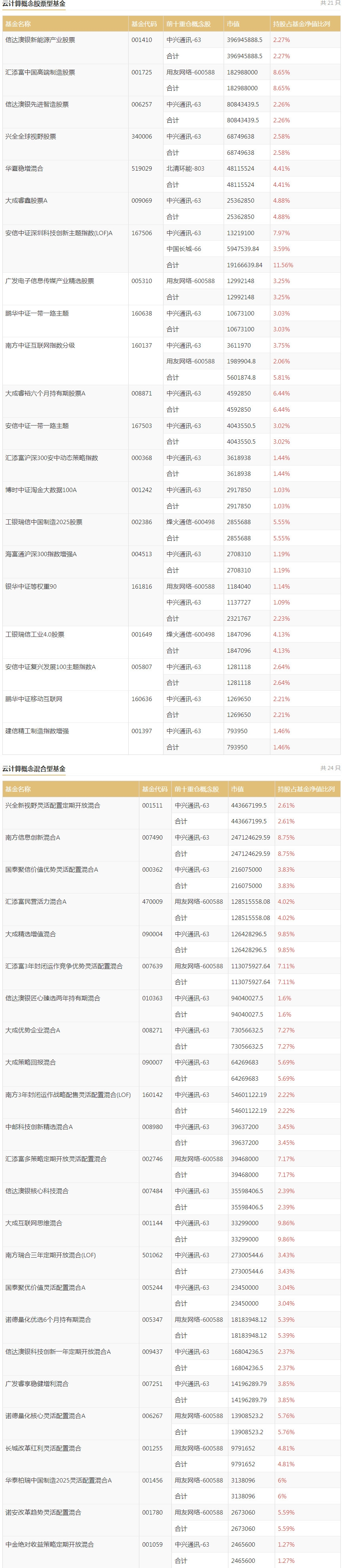342x1568 pixels.
Task: Click stock 中国长城-66
Action: point(184,249)
